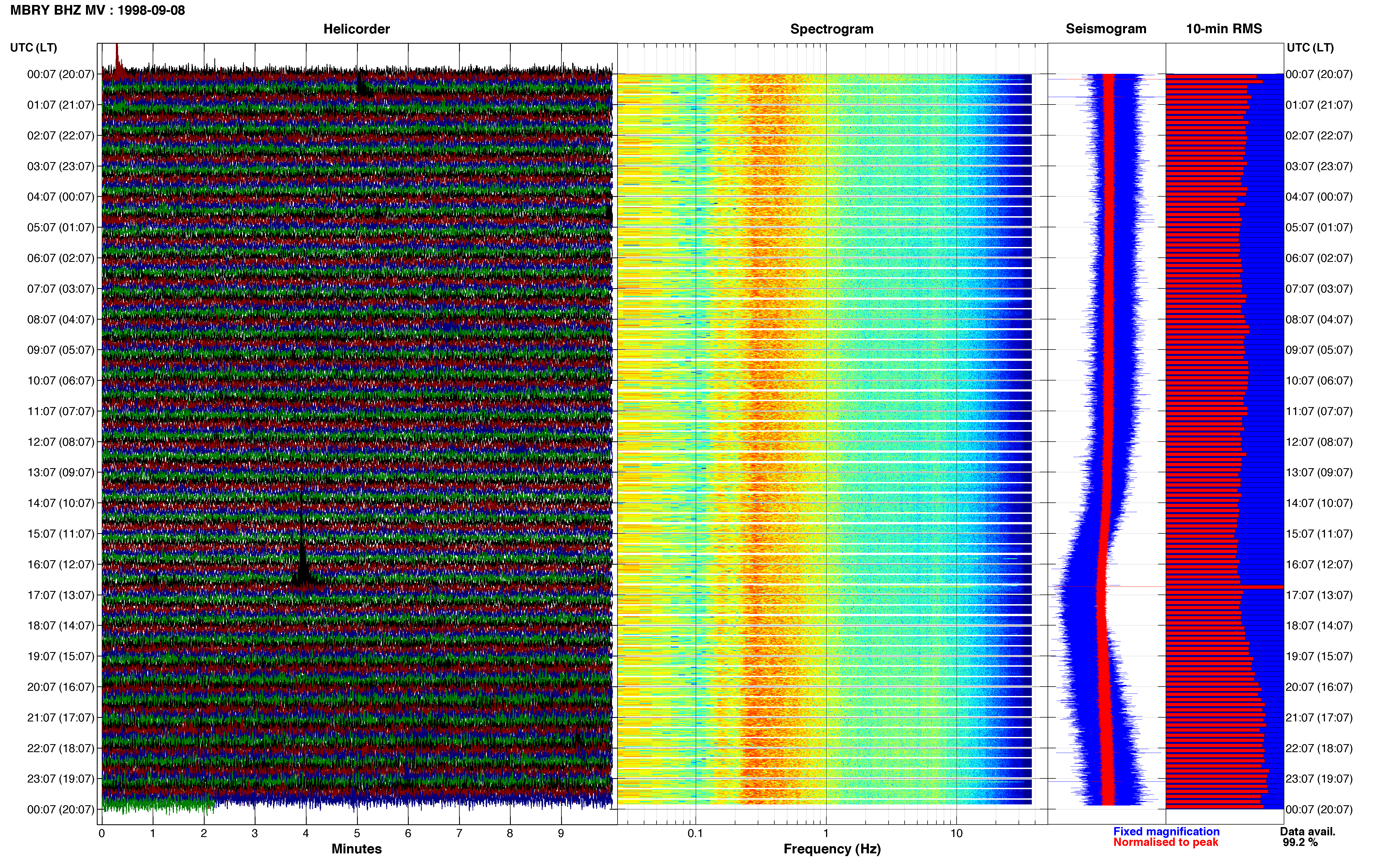Select the Data avail. label
1388x868 pixels.
(1308, 831)
